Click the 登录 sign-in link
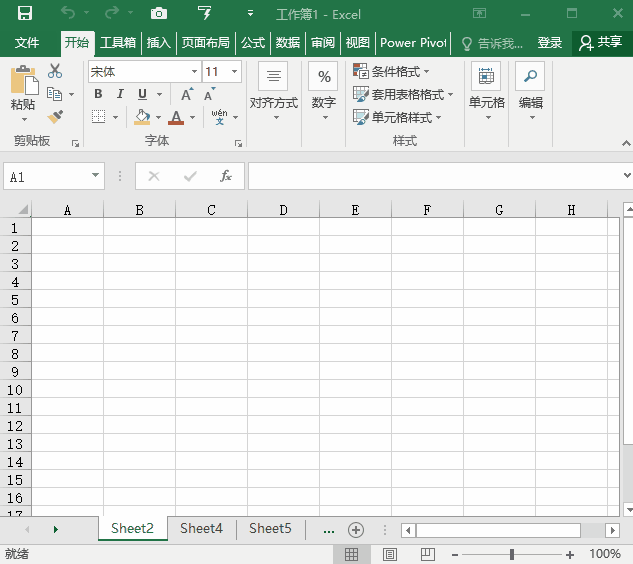The image size is (633, 564). click(x=550, y=43)
